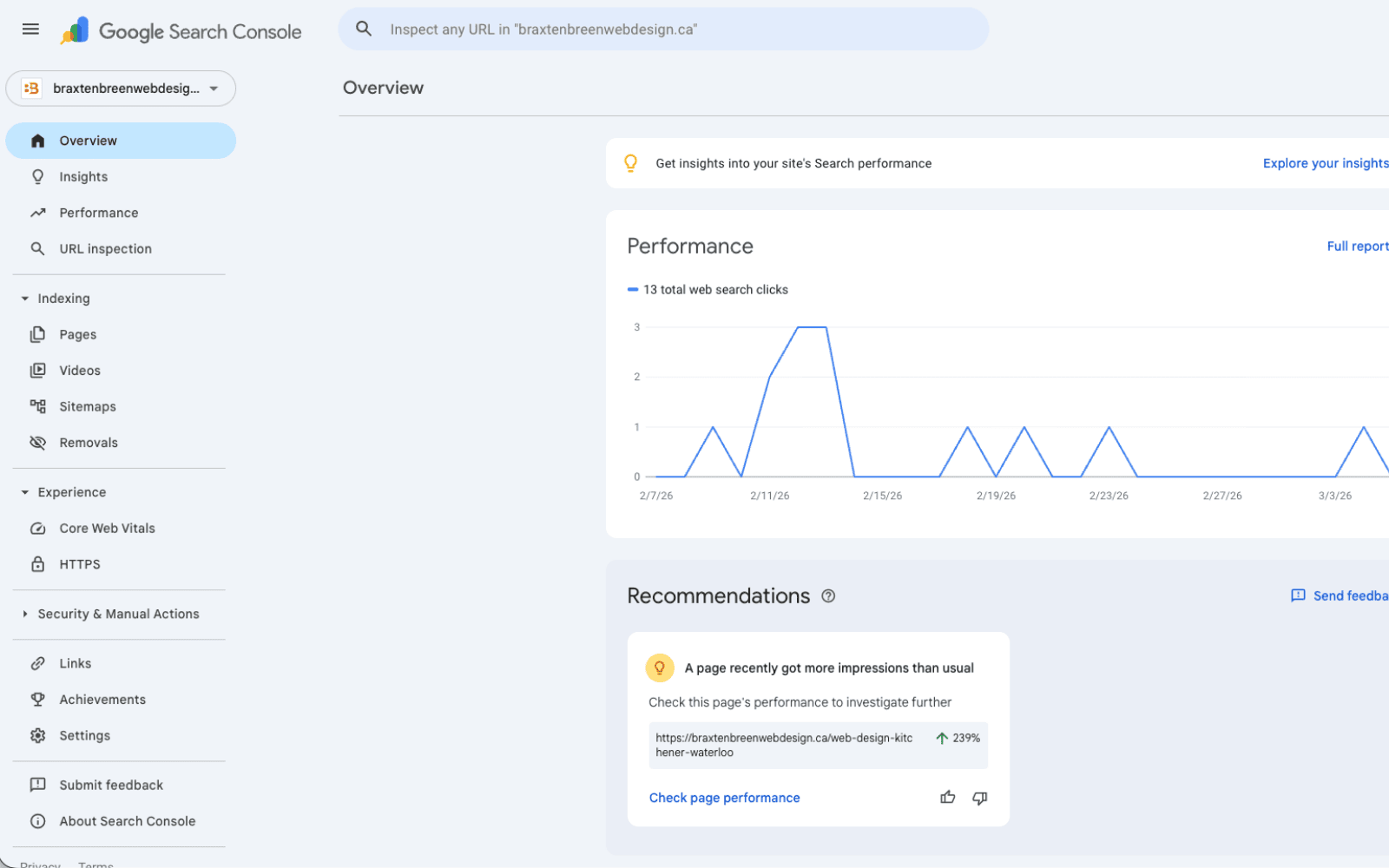Open the Performance report from the sidebar
Image resolution: width=1389 pixels, height=868 pixels.
(98, 212)
